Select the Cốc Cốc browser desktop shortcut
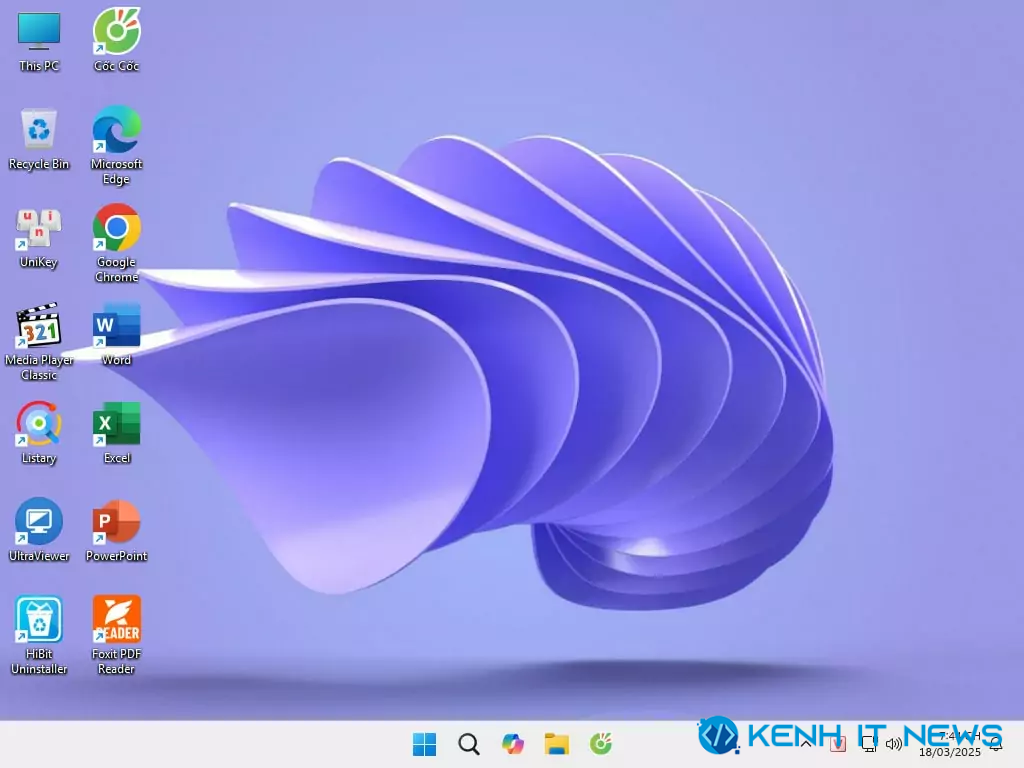The height and width of the screenshot is (768, 1024). 116,40
